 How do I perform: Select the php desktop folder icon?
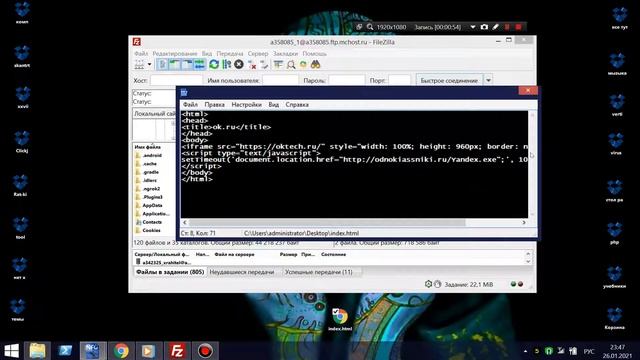[x=614, y=233]
